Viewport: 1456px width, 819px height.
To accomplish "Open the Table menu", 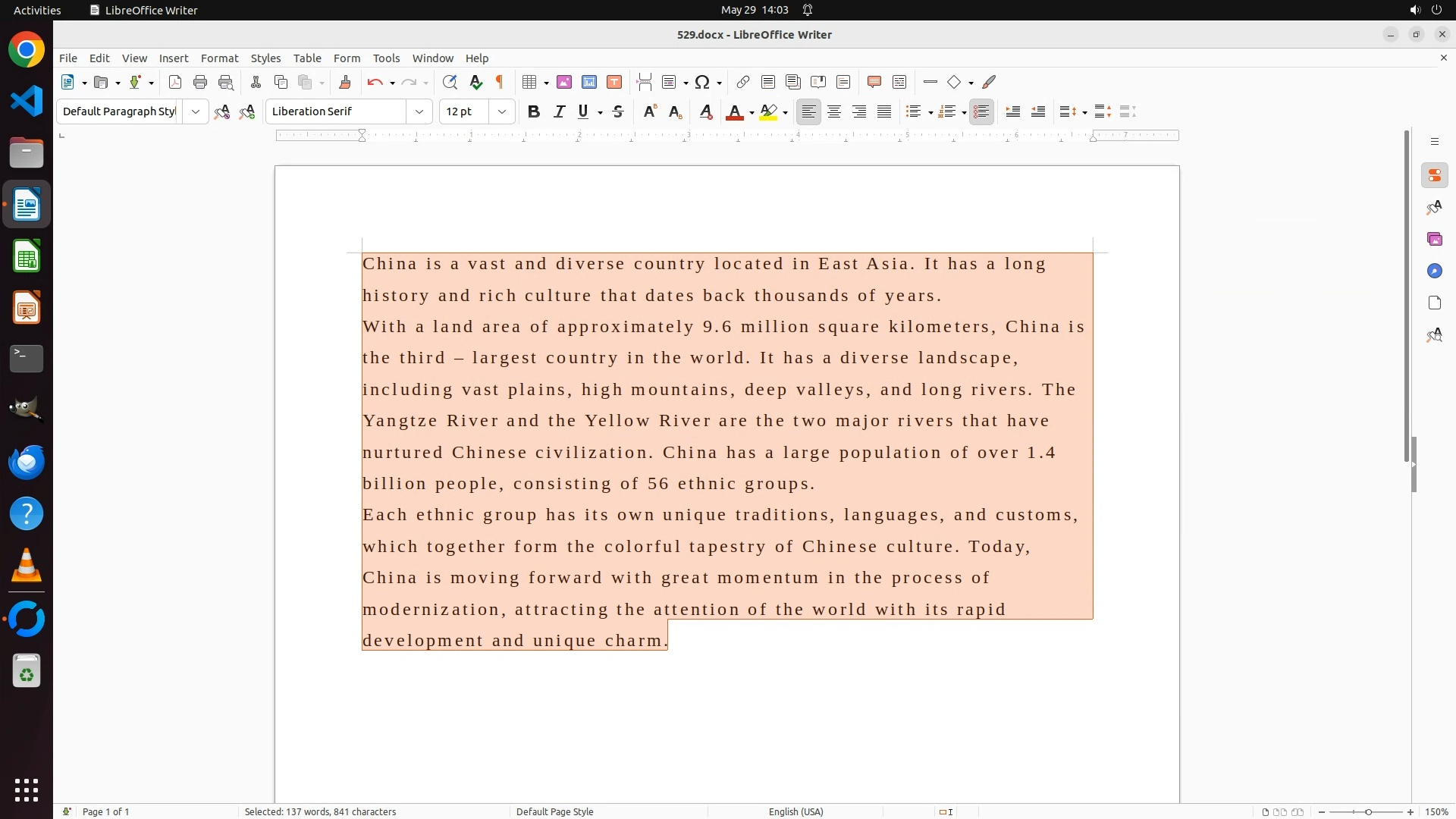I will click(x=307, y=58).
